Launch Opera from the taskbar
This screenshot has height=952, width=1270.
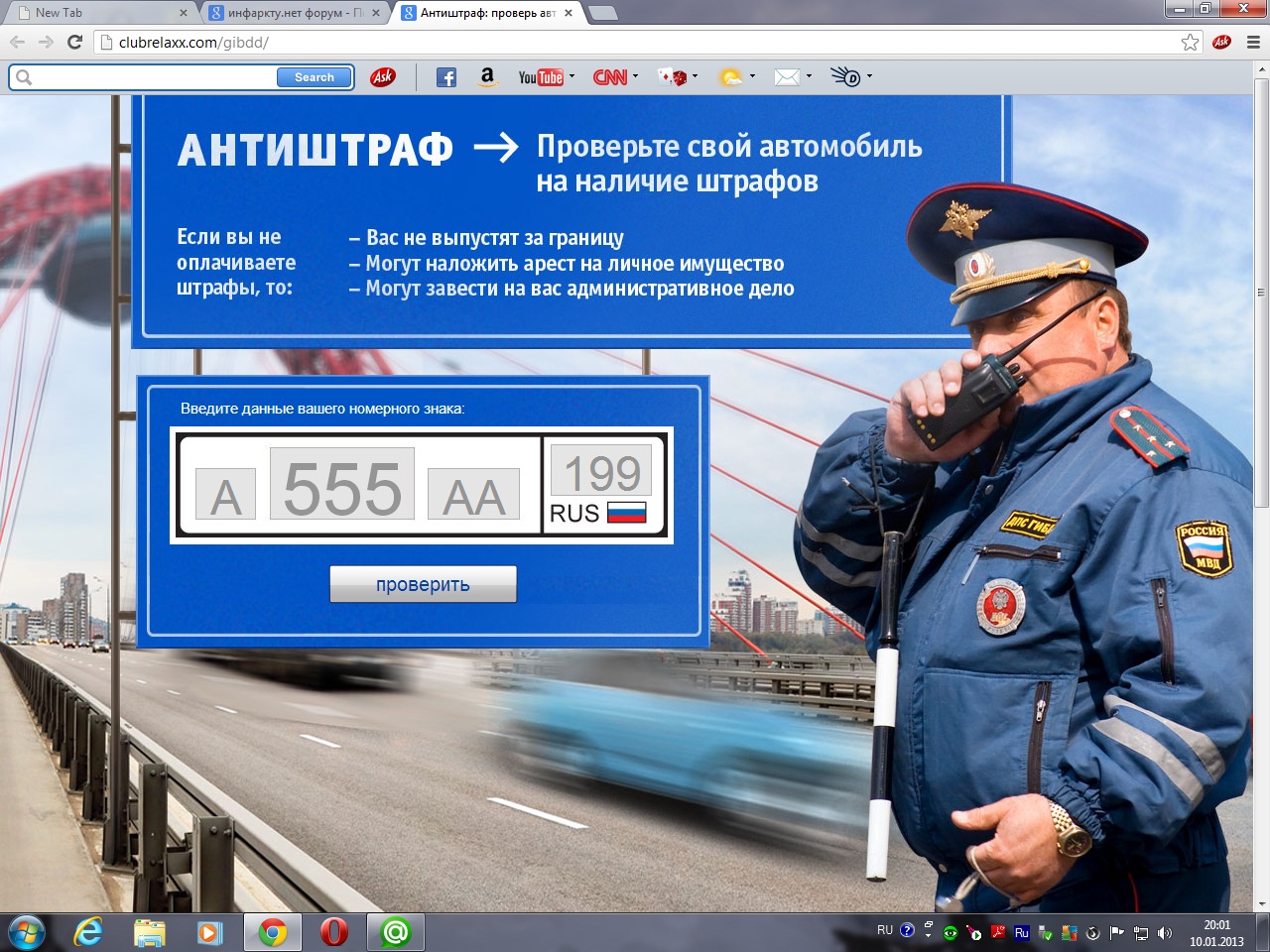point(334,932)
